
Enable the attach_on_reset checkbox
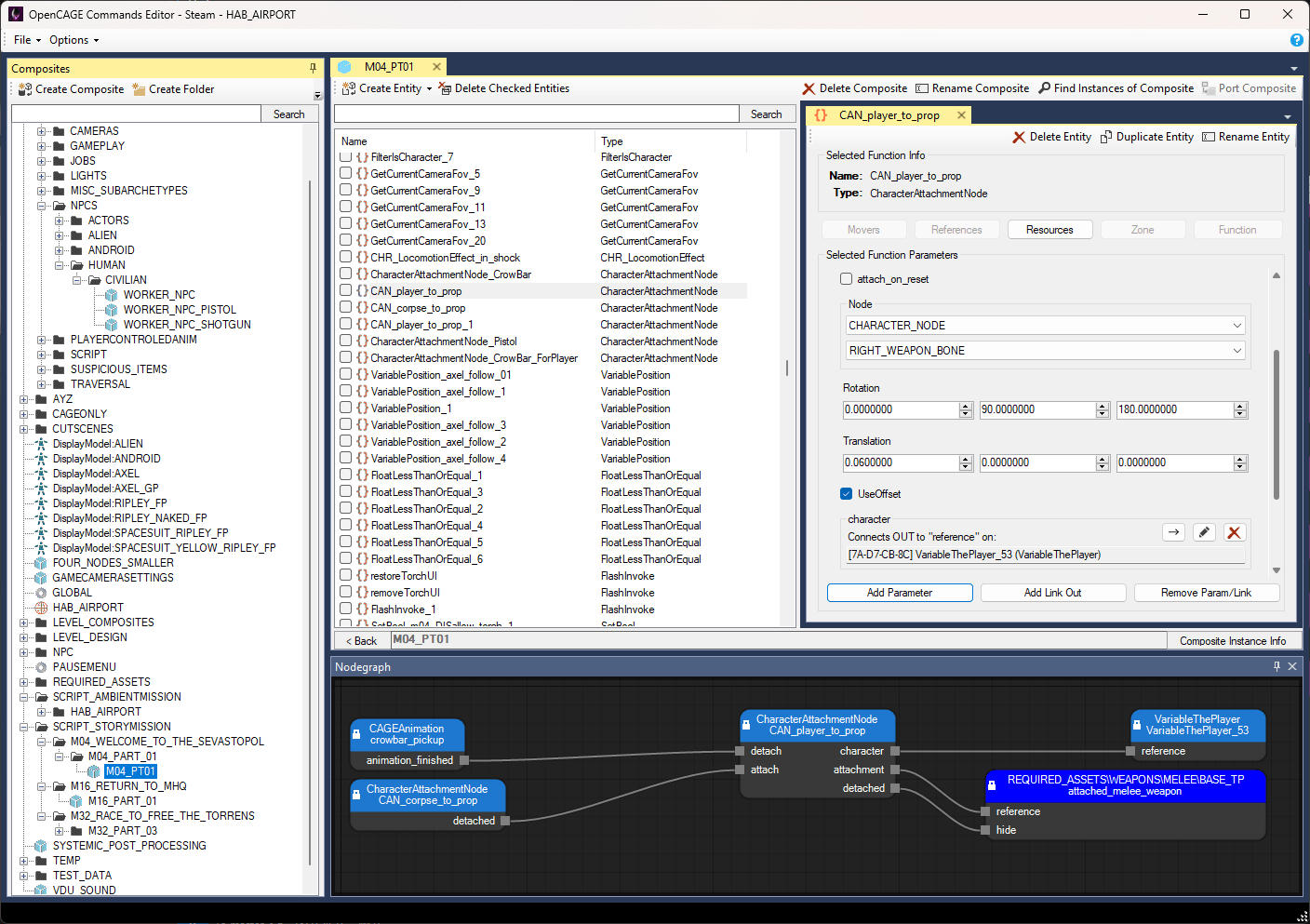pos(846,279)
